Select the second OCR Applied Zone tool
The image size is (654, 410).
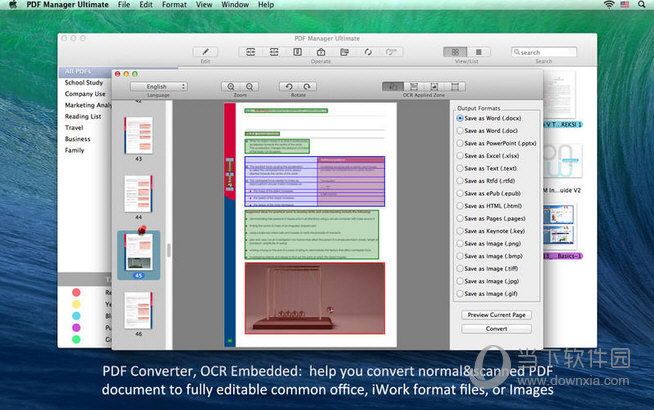(x=414, y=86)
